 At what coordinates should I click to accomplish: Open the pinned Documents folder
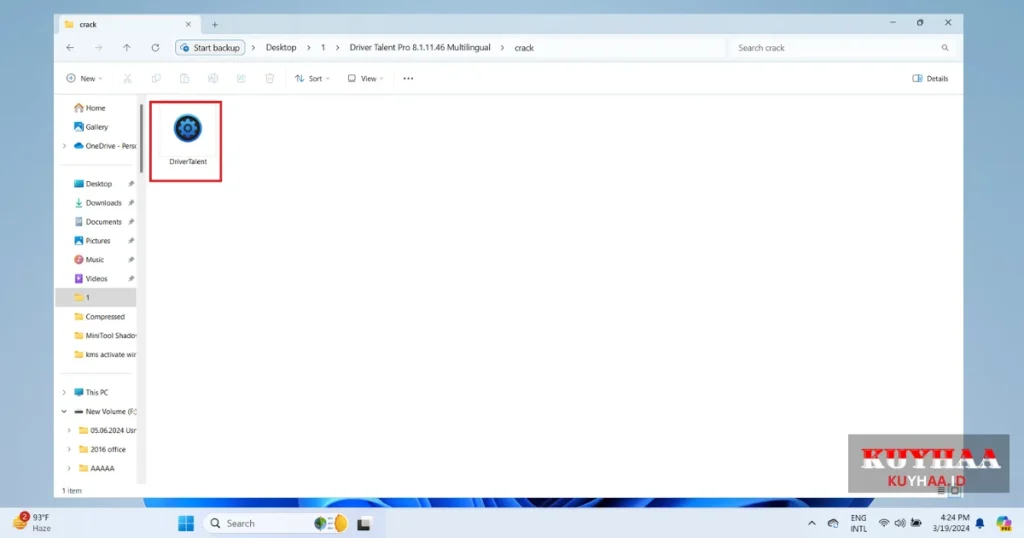103,221
